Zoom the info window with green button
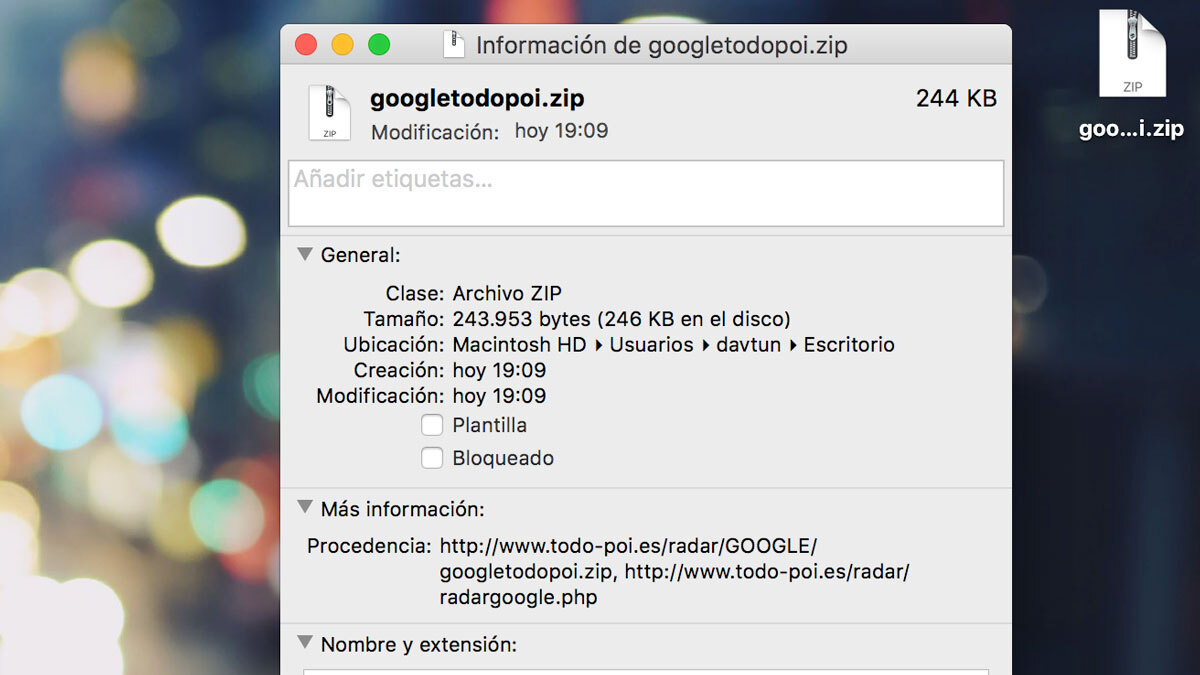 [379, 45]
